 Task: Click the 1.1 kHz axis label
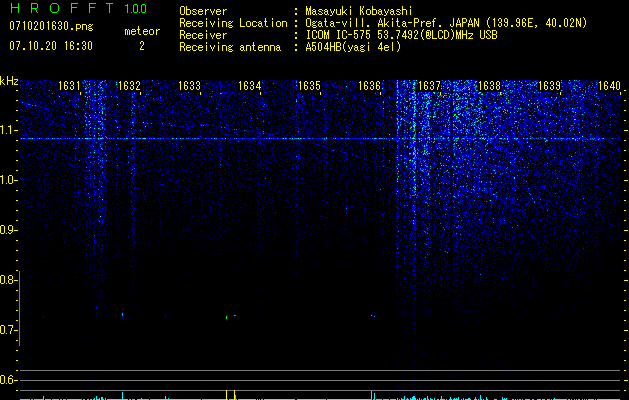(8, 130)
